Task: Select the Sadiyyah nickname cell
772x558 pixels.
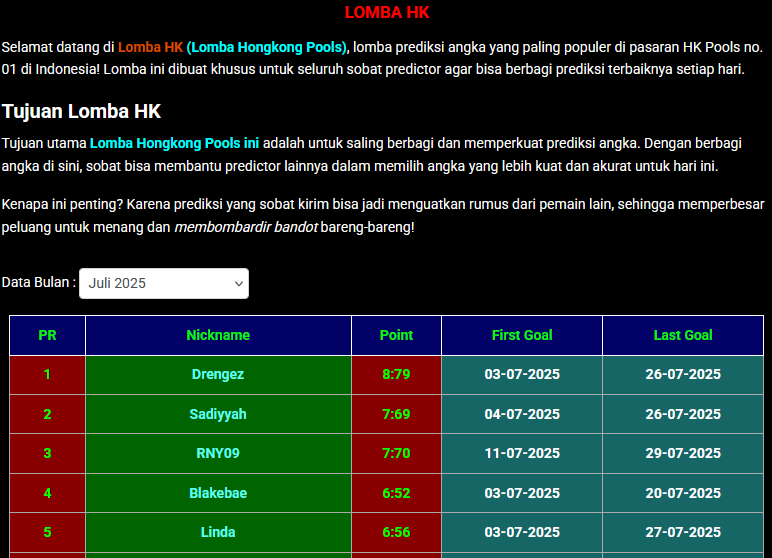Action: point(218,414)
